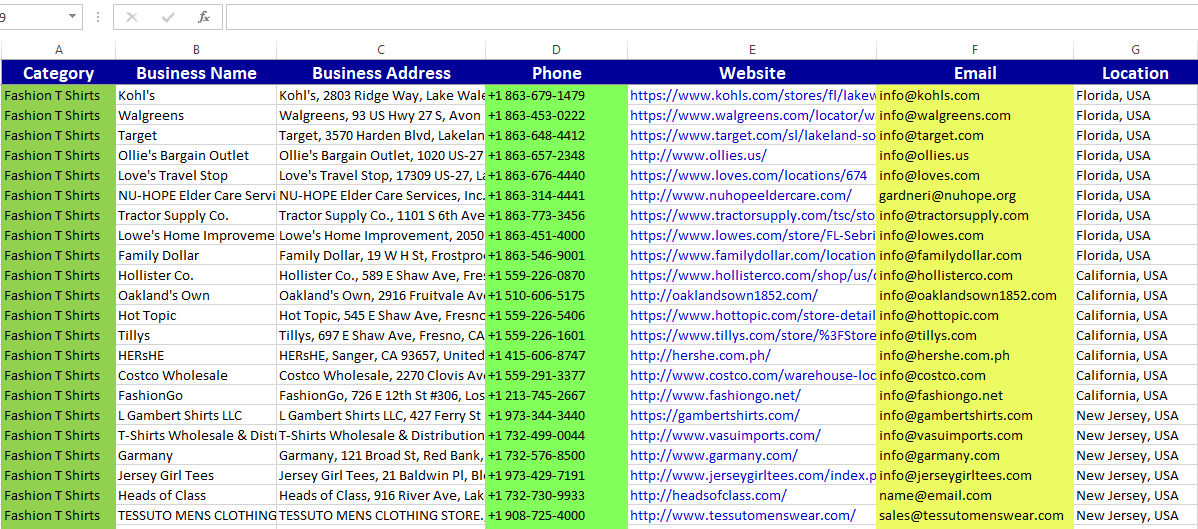Screen dimensions: 1198x529
Task: Select column A header
Action: click(59, 50)
